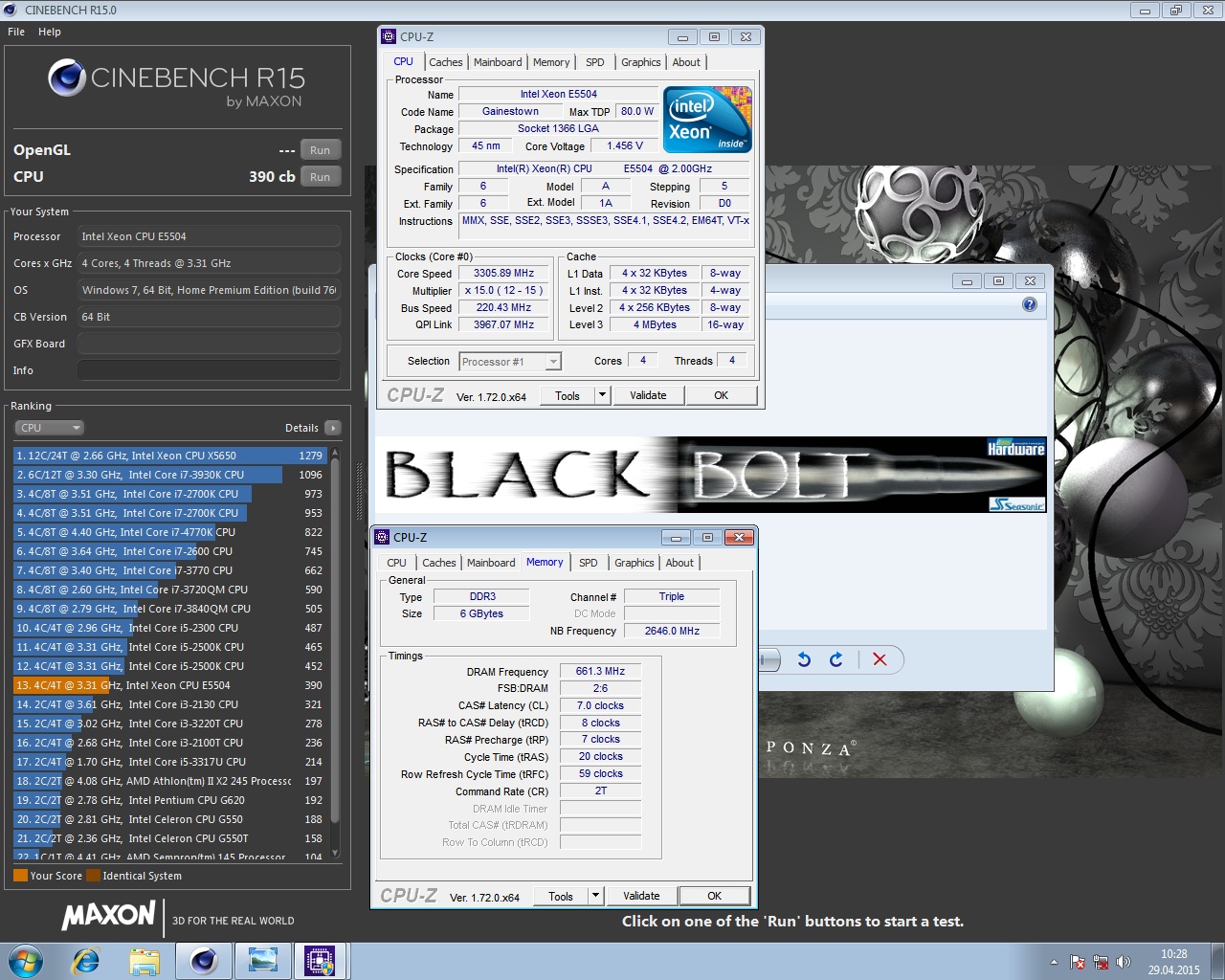1225x980 pixels.
Task: Click the Cinebench title bar app icon
Action: pos(10,10)
